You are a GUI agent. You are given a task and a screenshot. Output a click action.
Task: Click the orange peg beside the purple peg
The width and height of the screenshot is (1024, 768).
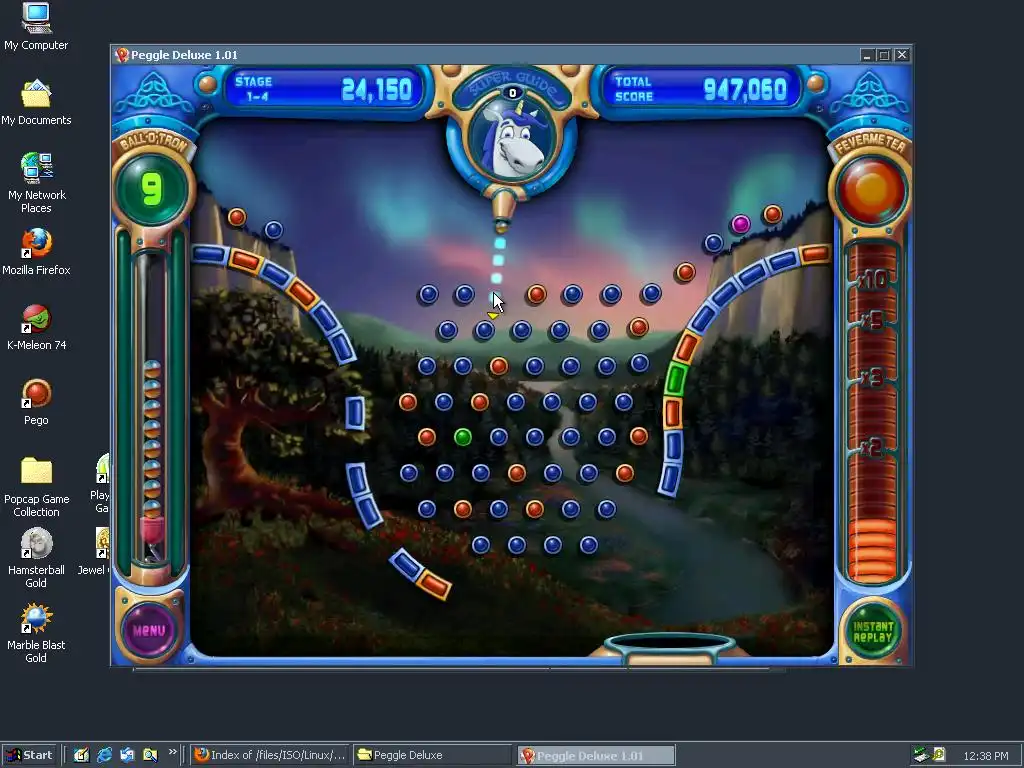[772, 214]
